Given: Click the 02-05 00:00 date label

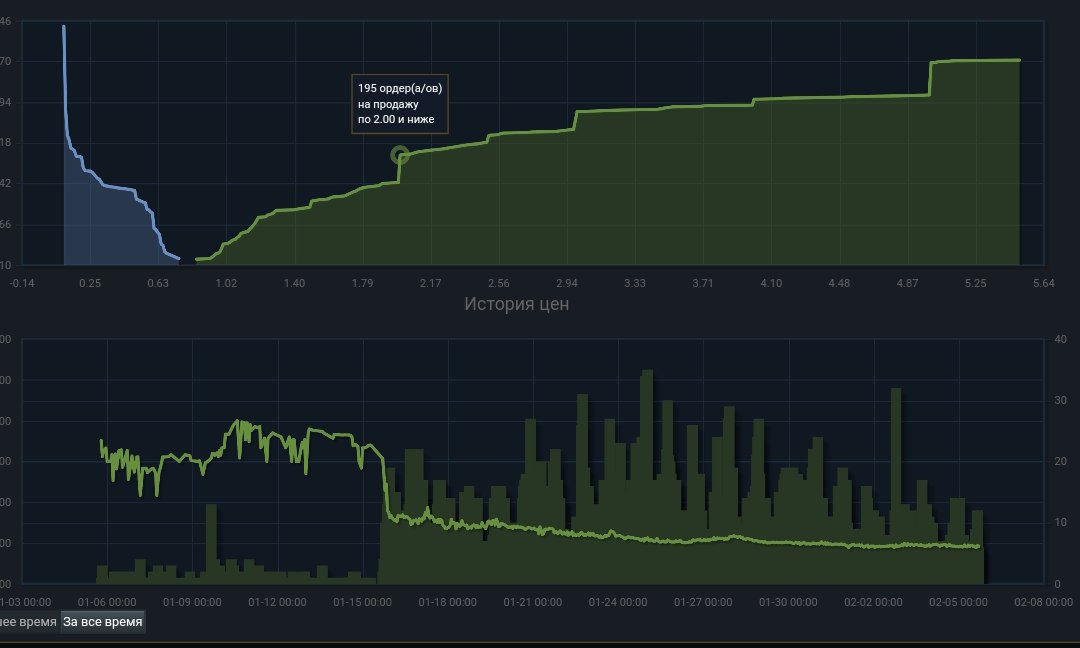Looking at the screenshot, I should coord(958,602).
